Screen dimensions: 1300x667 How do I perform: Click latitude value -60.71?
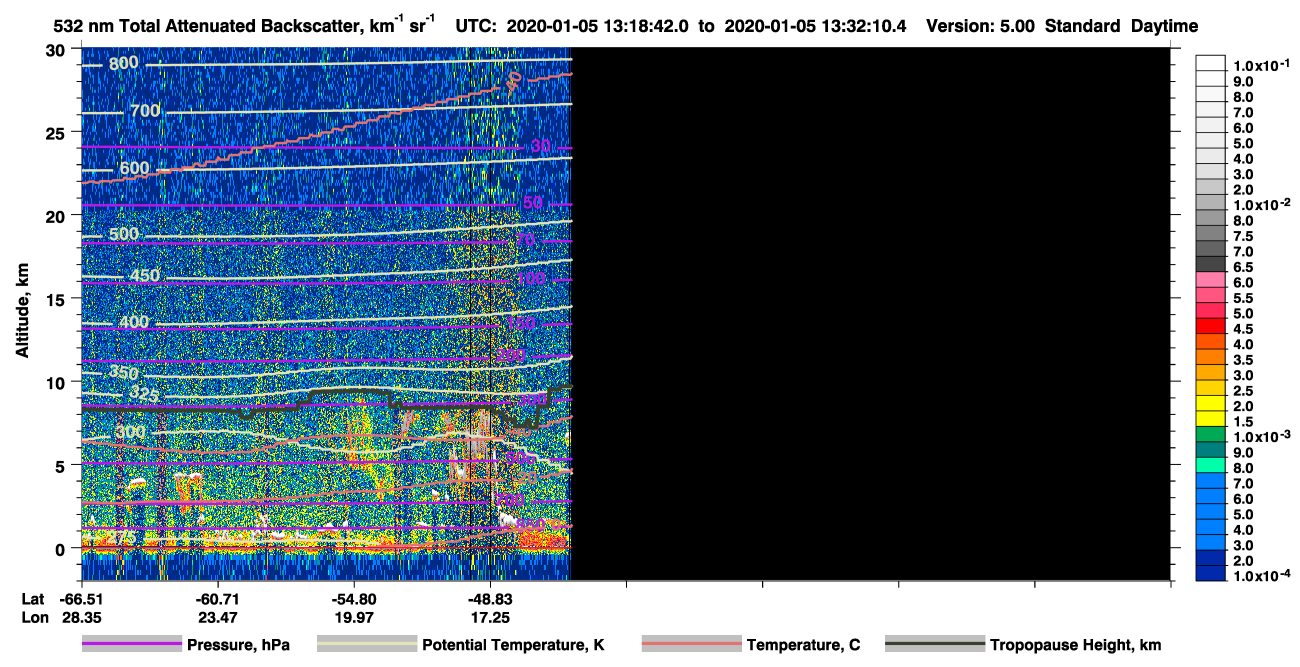point(217,598)
